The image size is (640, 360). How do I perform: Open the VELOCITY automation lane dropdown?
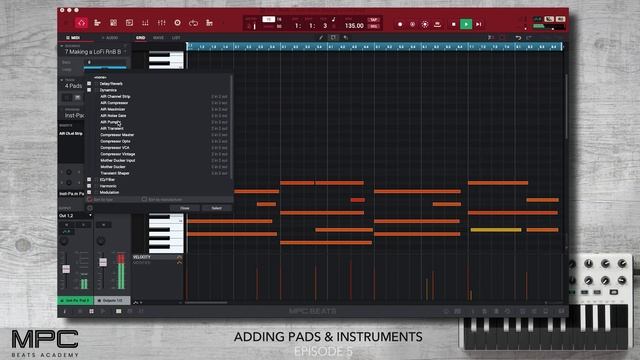tap(179, 257)
